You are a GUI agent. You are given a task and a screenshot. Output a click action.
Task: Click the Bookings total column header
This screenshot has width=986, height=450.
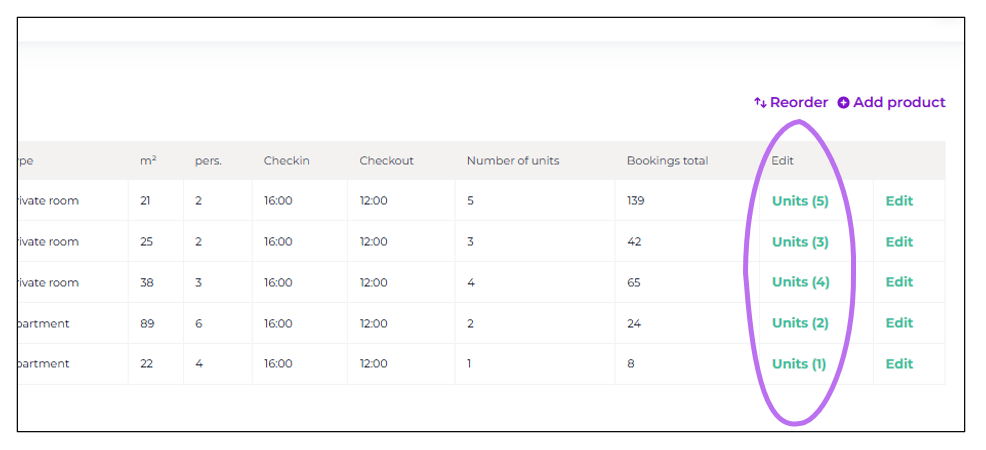tap(667, 161)
